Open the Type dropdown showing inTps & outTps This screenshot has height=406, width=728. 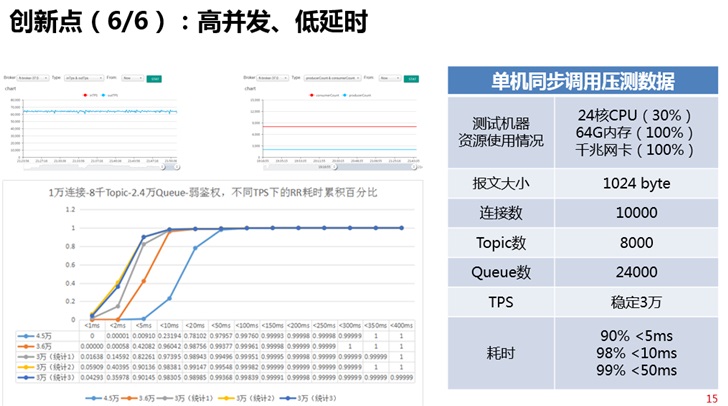(x=84, y=78)
